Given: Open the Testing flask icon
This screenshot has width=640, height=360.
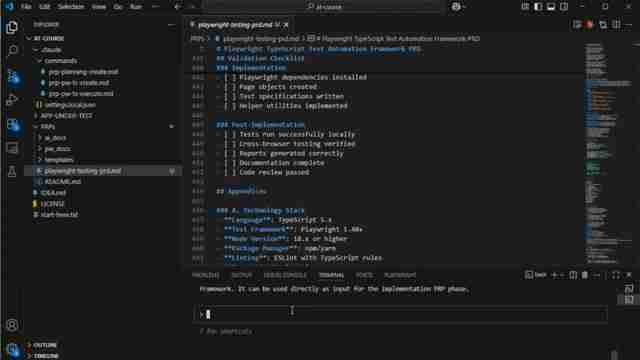Looking at the screenshot, I should 12,171.
